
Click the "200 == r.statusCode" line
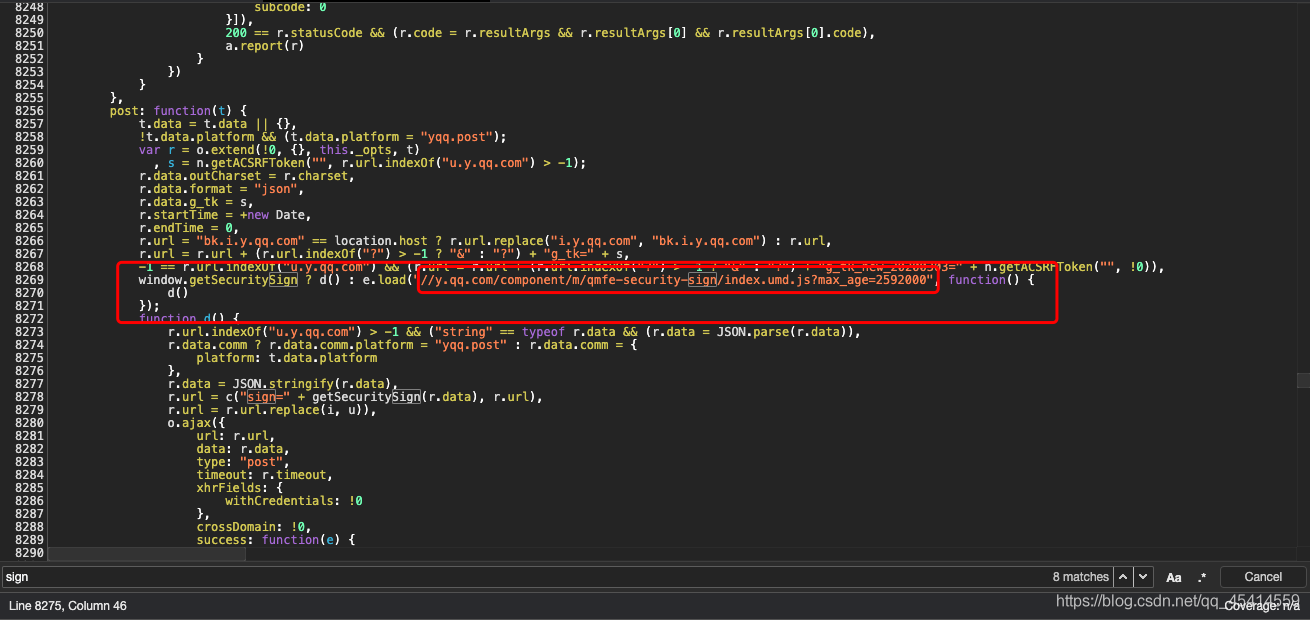550,33
